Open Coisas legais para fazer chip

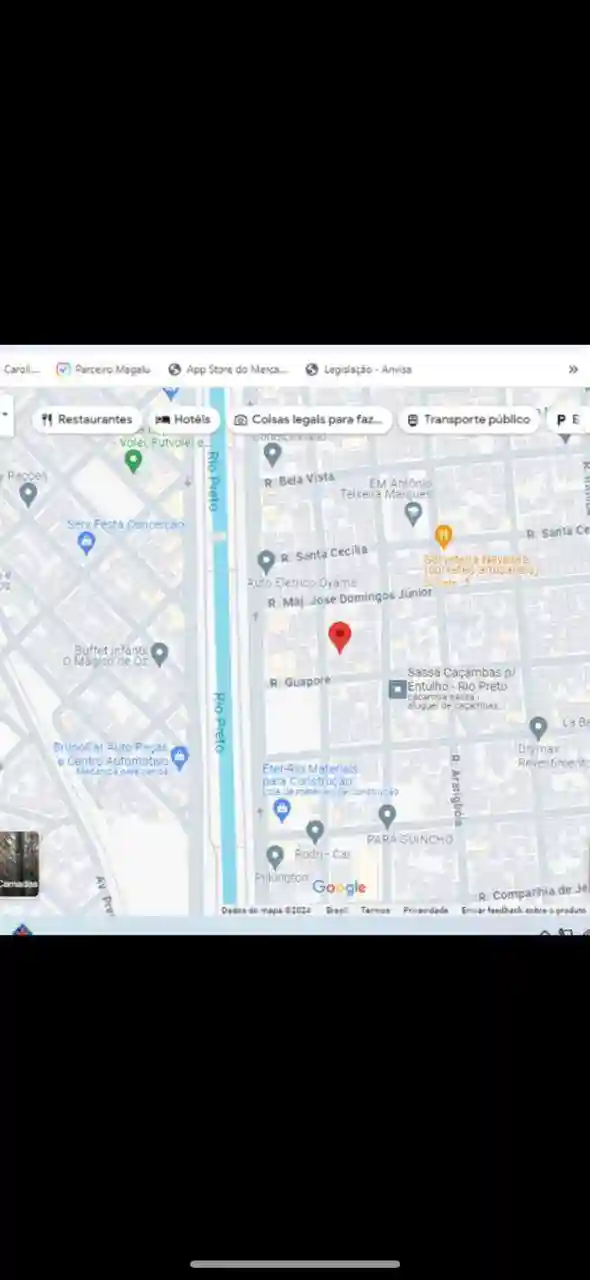point(309,420)
